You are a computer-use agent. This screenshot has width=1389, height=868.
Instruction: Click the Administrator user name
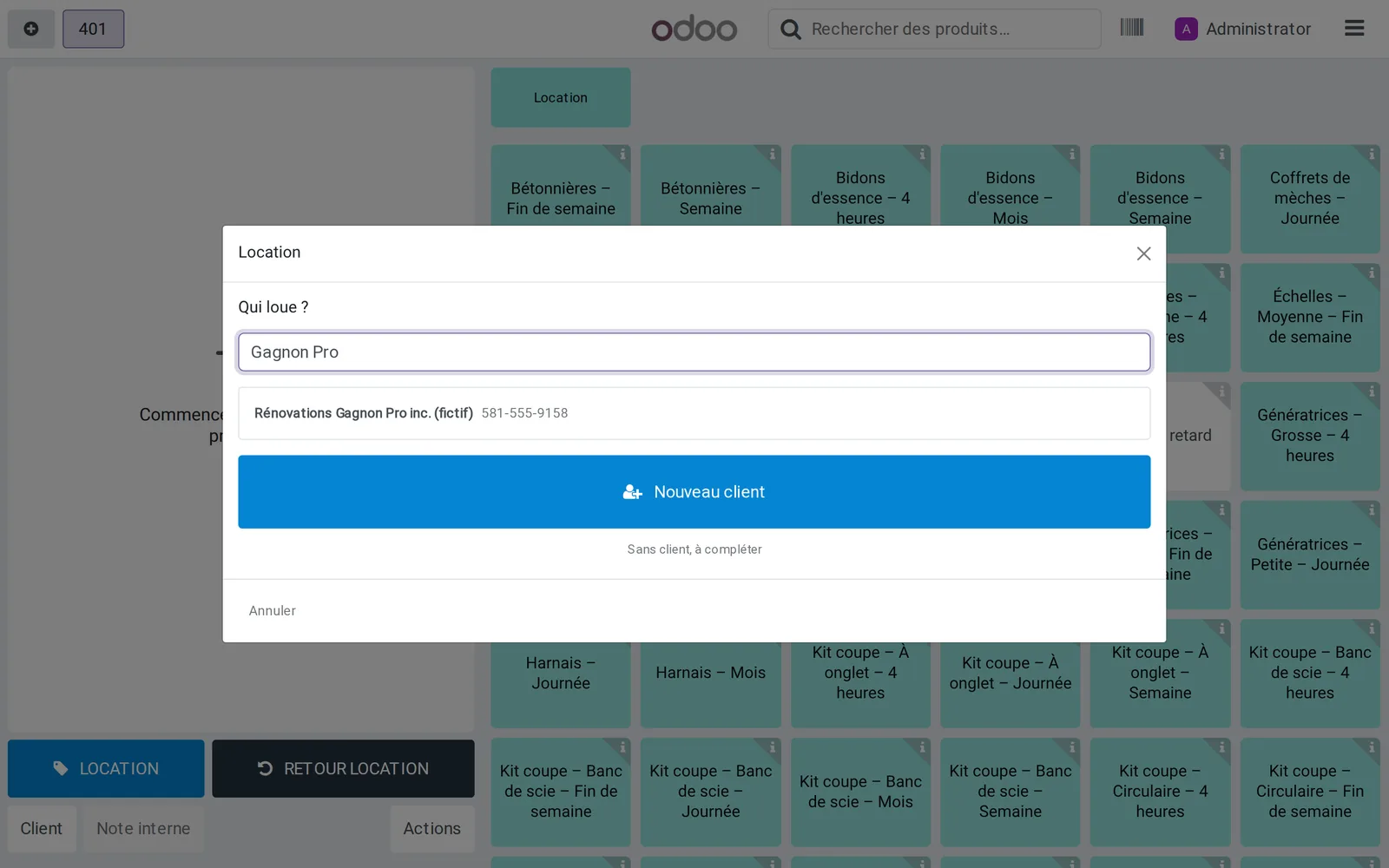(1258, 29)
